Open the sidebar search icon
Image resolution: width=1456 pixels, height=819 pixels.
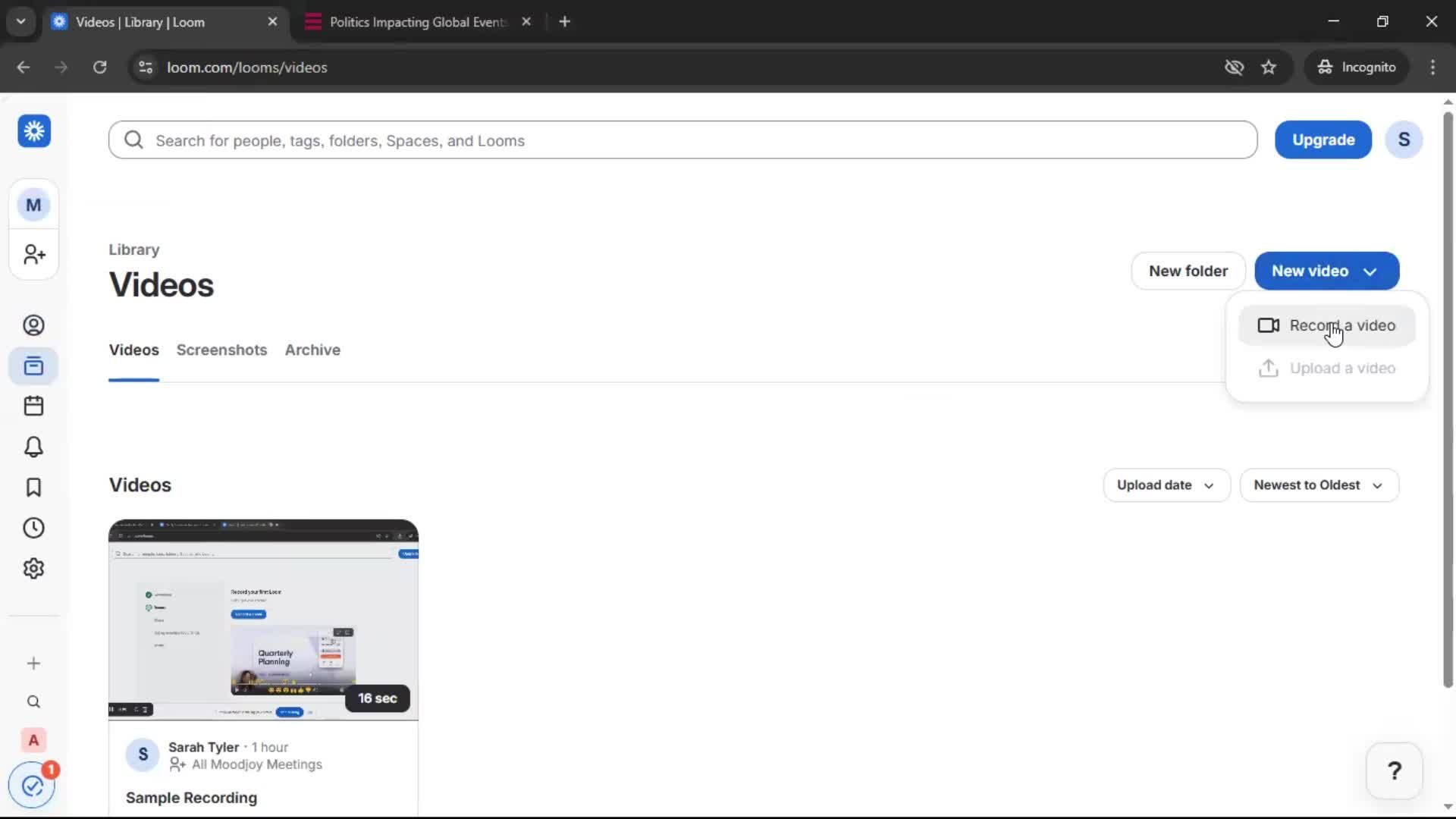33,702
